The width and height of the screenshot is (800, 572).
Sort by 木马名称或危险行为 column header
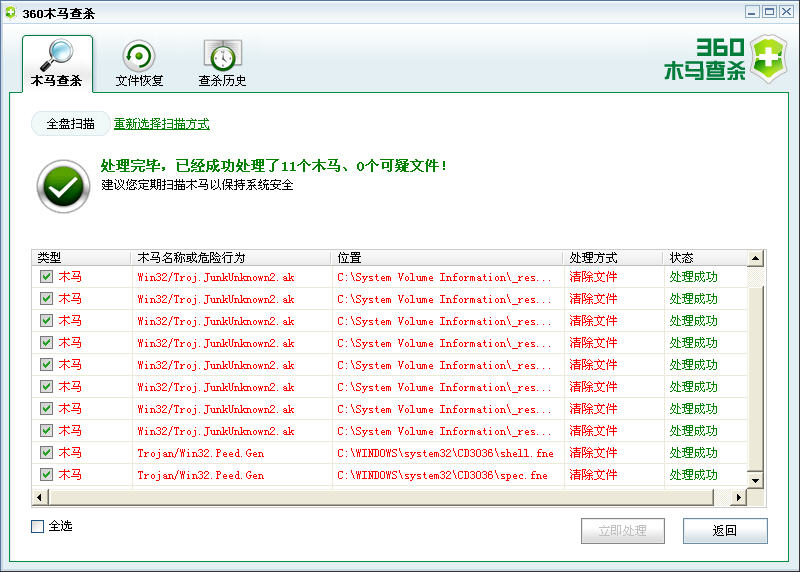point(231,258)
